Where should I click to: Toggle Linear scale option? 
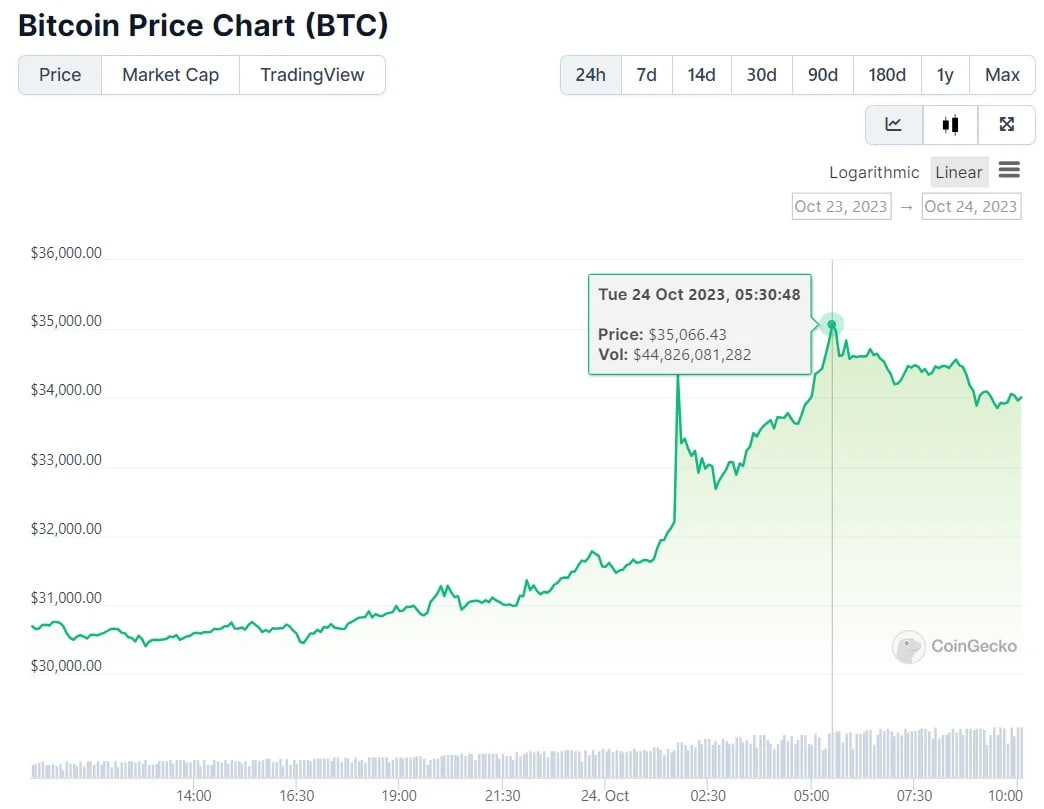tap(958, 172)
